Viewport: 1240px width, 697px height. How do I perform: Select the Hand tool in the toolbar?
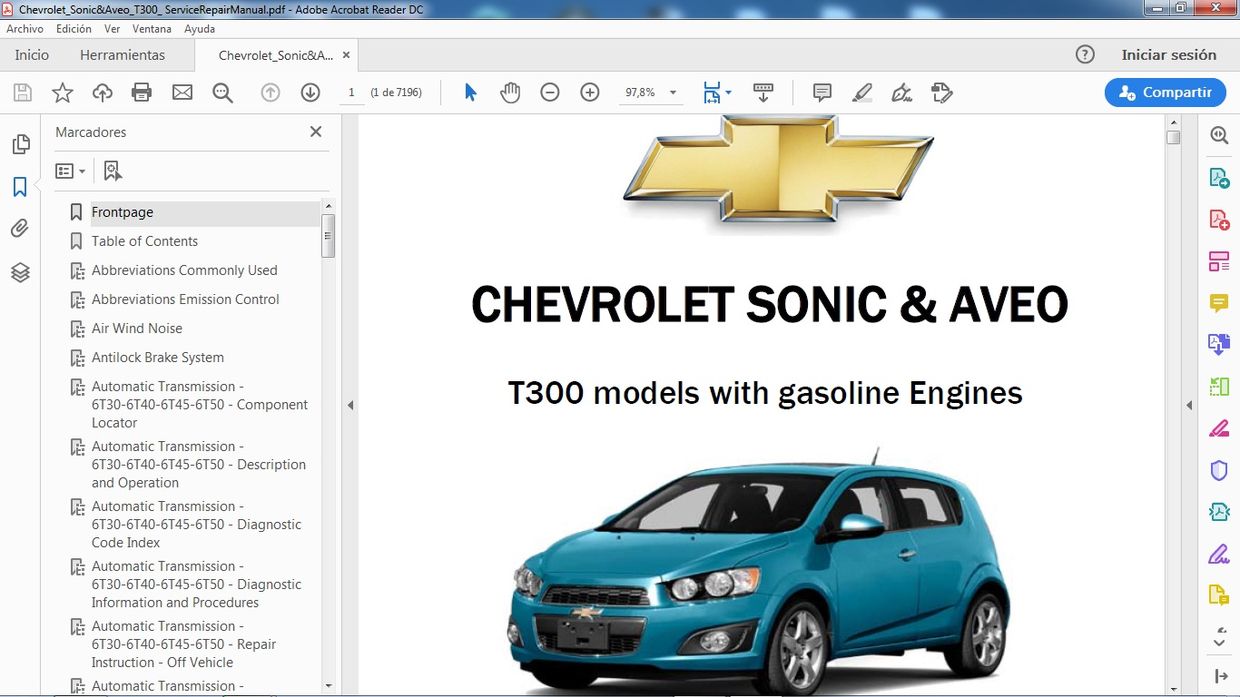point(510,92)
